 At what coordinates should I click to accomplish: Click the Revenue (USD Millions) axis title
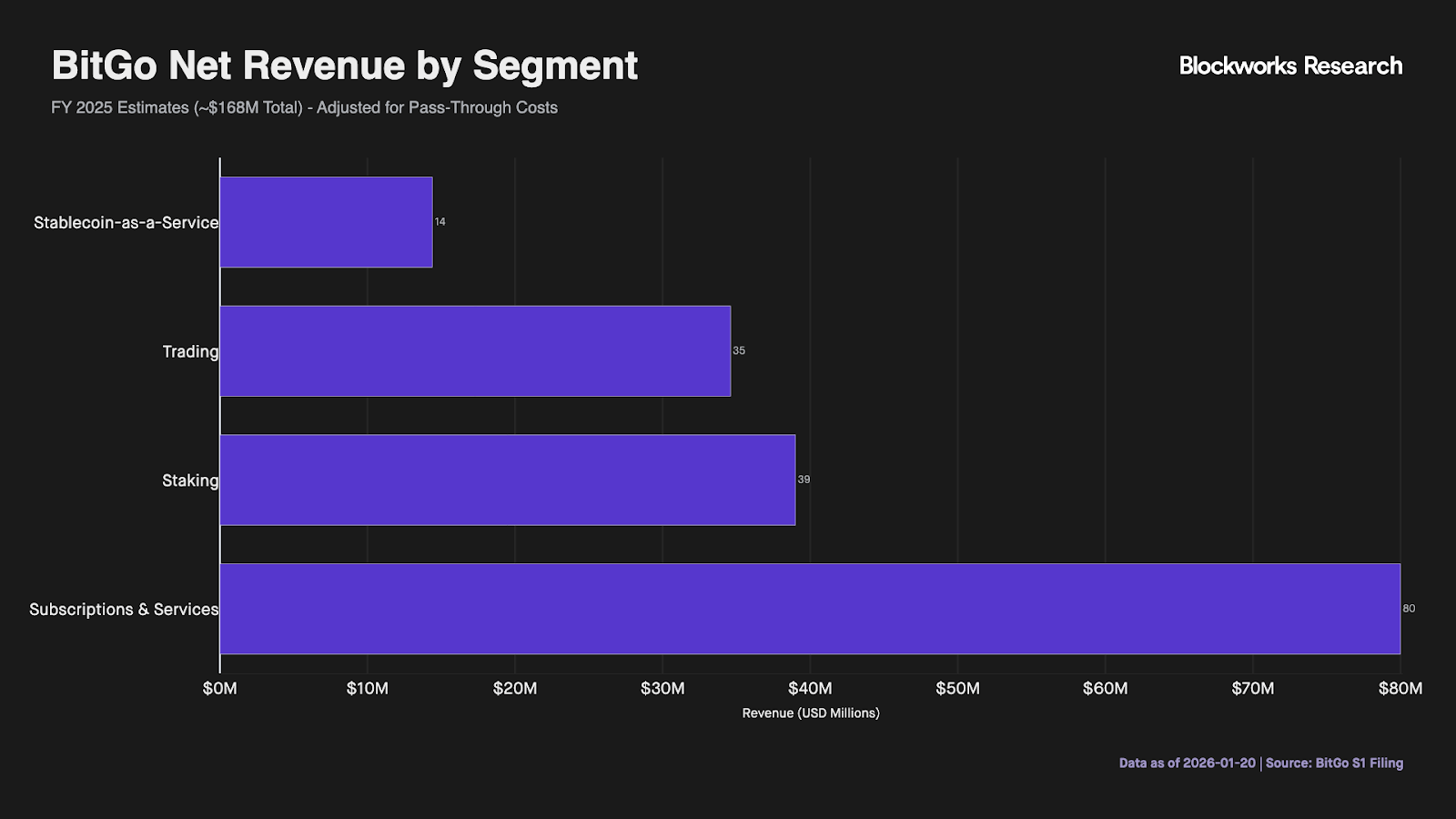tap(811, 713)
